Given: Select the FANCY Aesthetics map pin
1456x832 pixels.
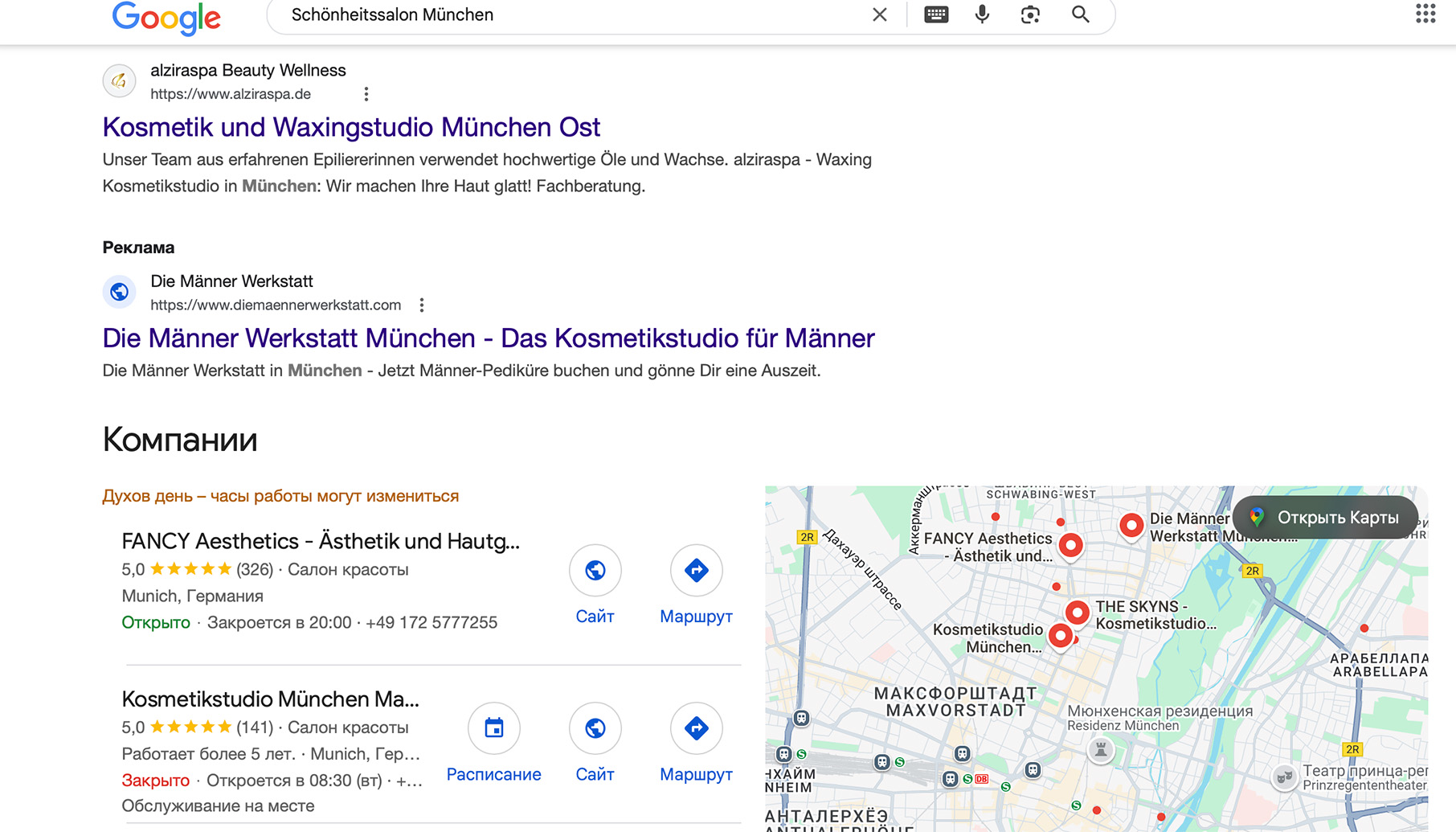Looking at the screenshot, I should [x=1070, y=546].
